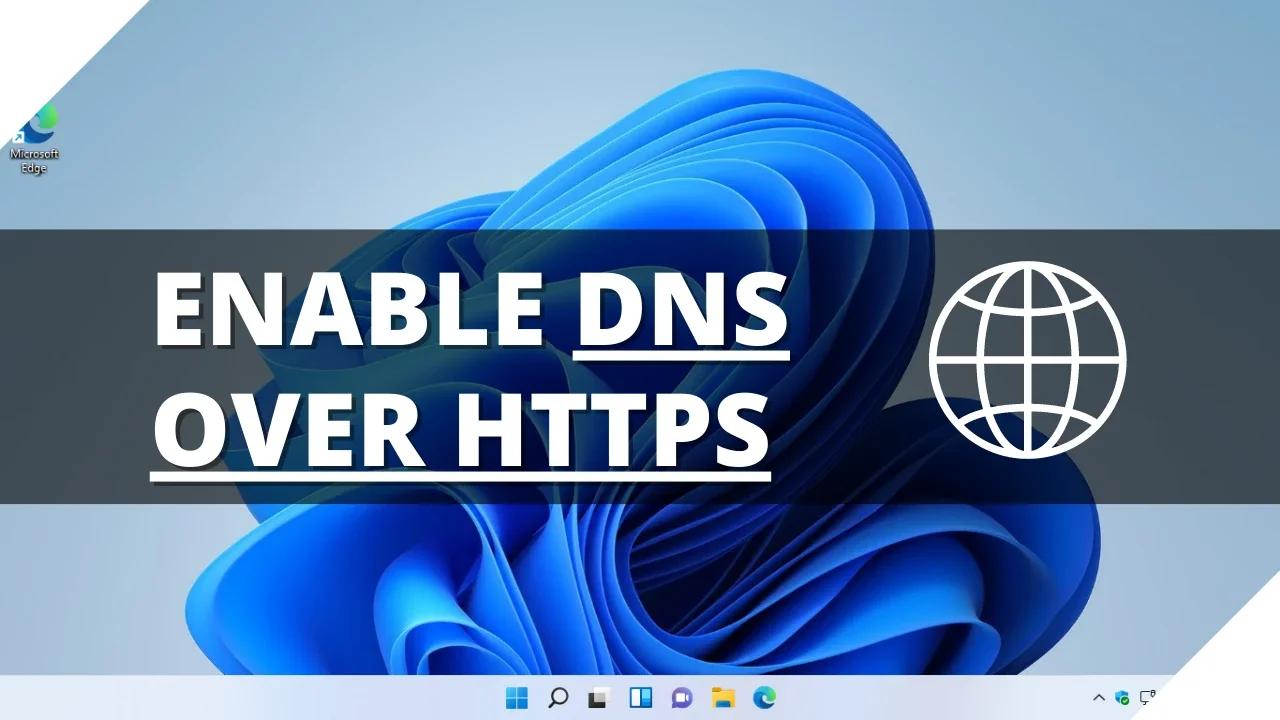Open Windows Search from the taskbar
Image resolution: width=1280 pixels, height=720 pixels.
point(557,697)
